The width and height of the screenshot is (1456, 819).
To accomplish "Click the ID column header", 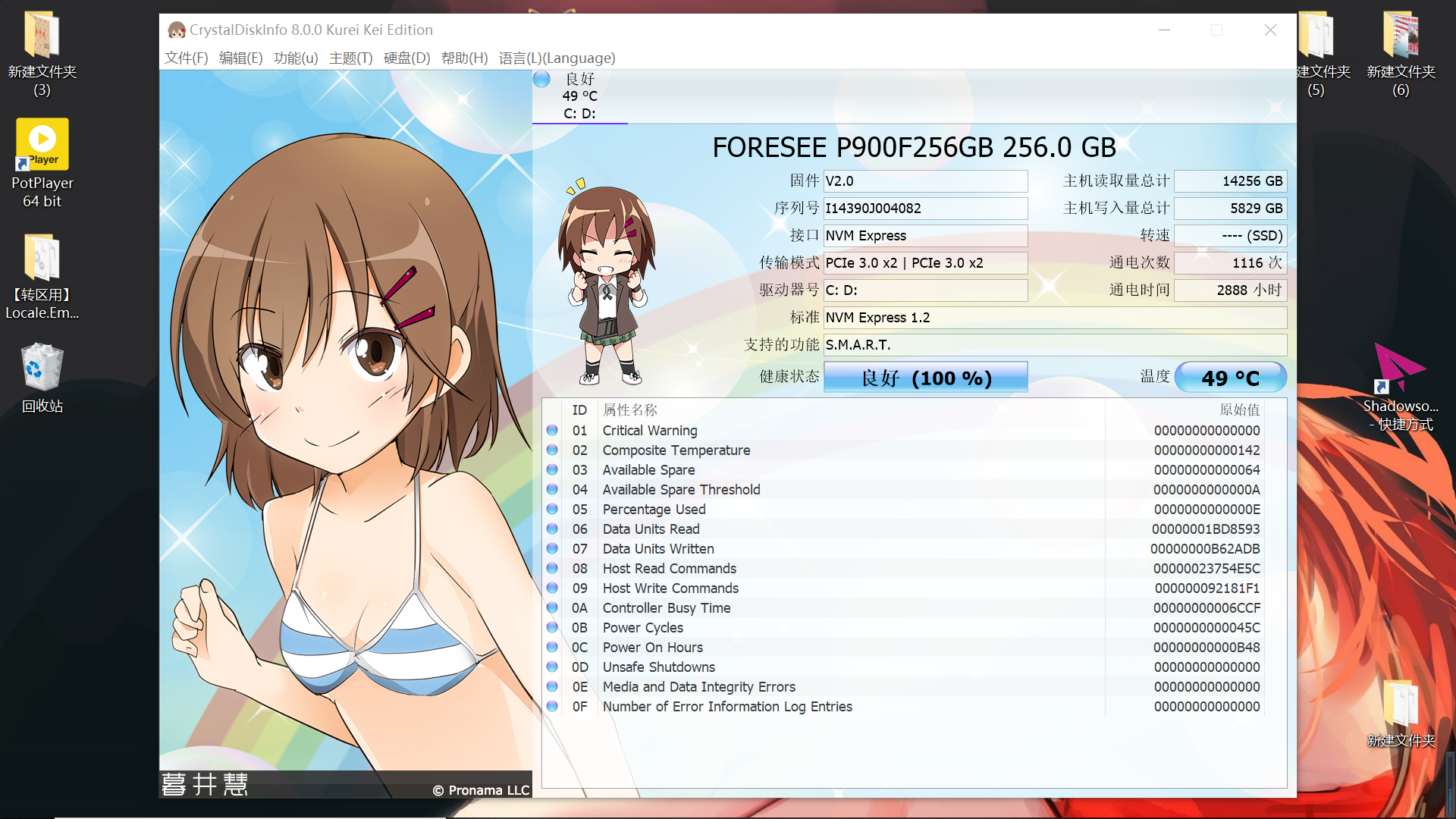I will pos(579,410).
